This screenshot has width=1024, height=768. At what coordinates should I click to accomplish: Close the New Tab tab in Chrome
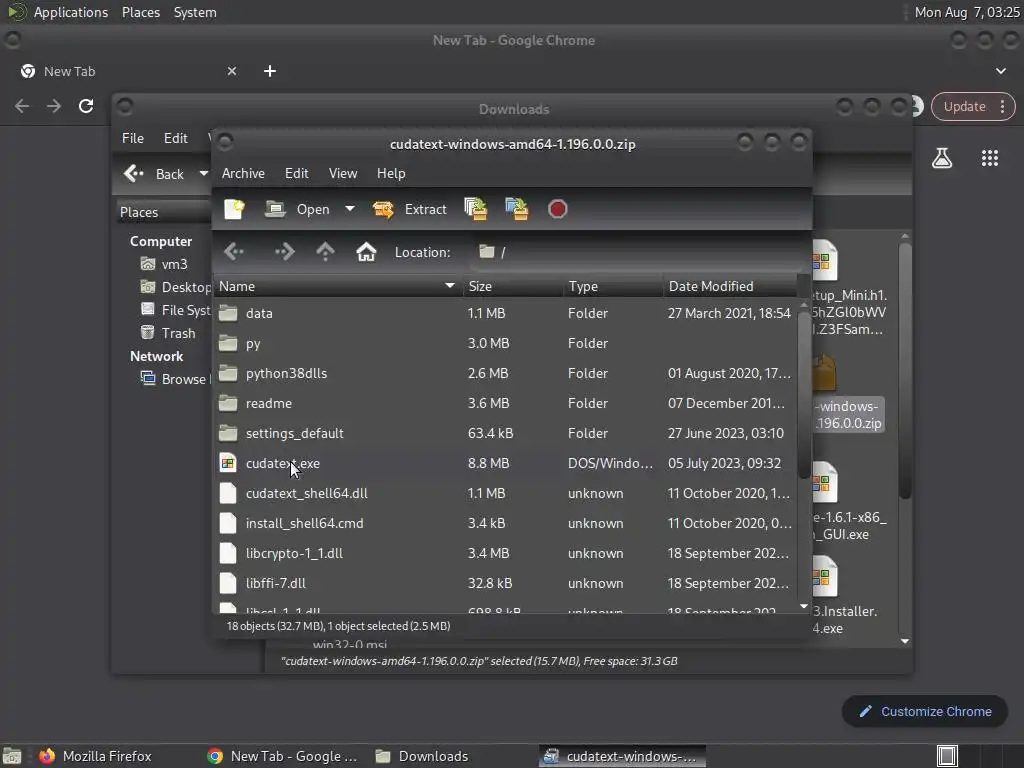tap(232, 71)
